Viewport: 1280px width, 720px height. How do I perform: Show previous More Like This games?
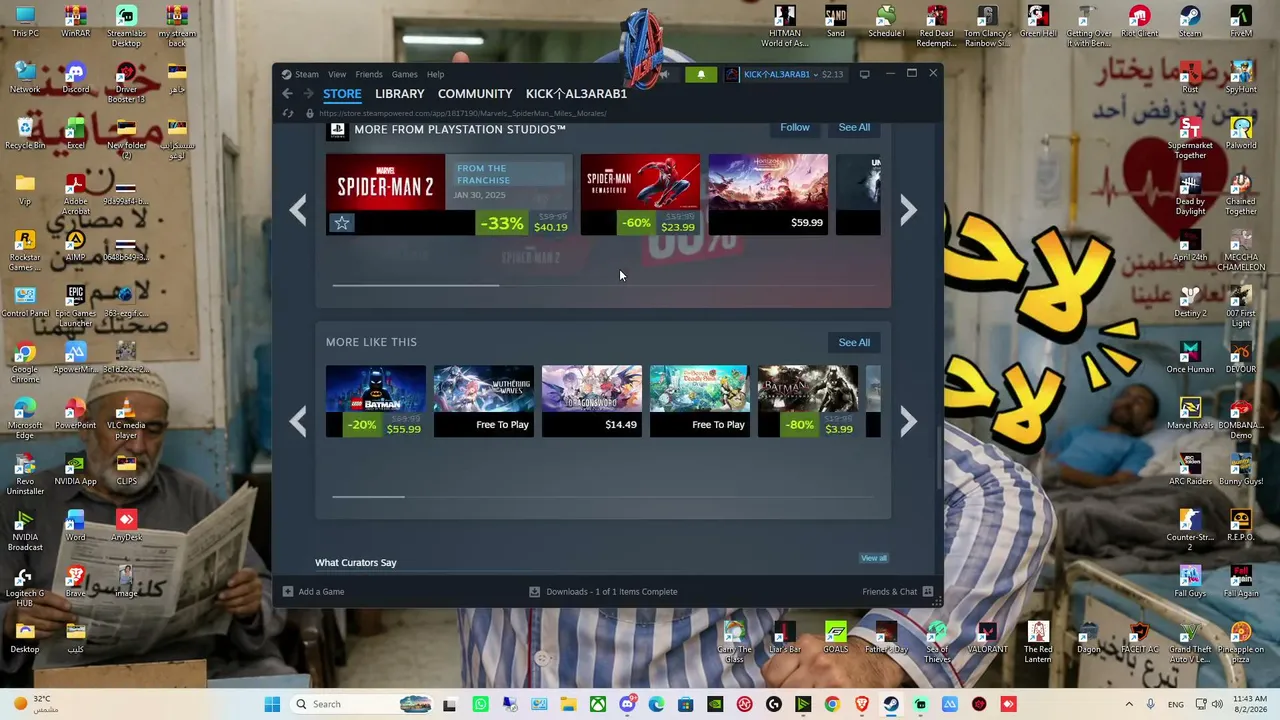point(298,421)
